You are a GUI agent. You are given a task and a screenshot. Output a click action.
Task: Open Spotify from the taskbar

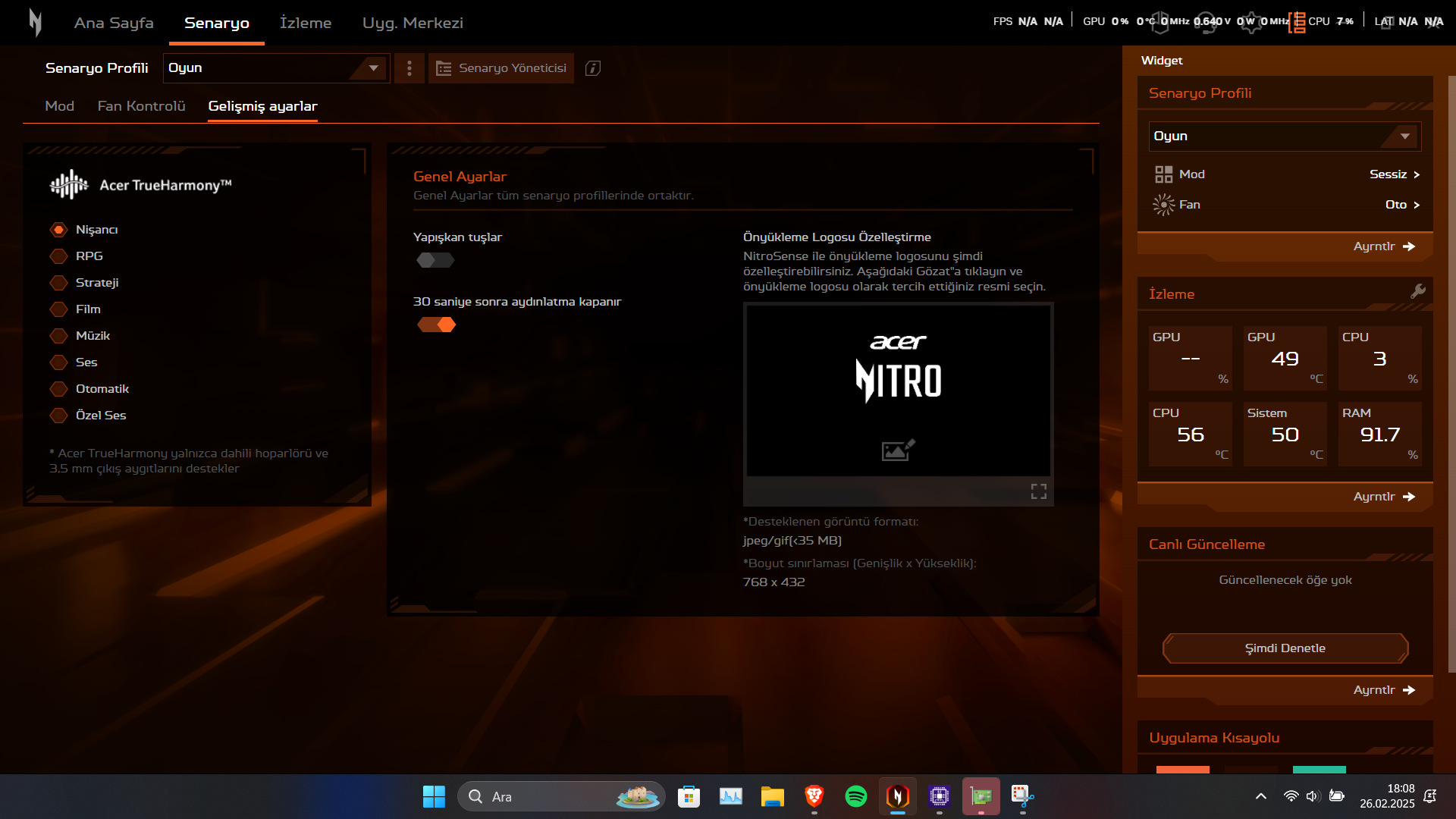point(855,796)
